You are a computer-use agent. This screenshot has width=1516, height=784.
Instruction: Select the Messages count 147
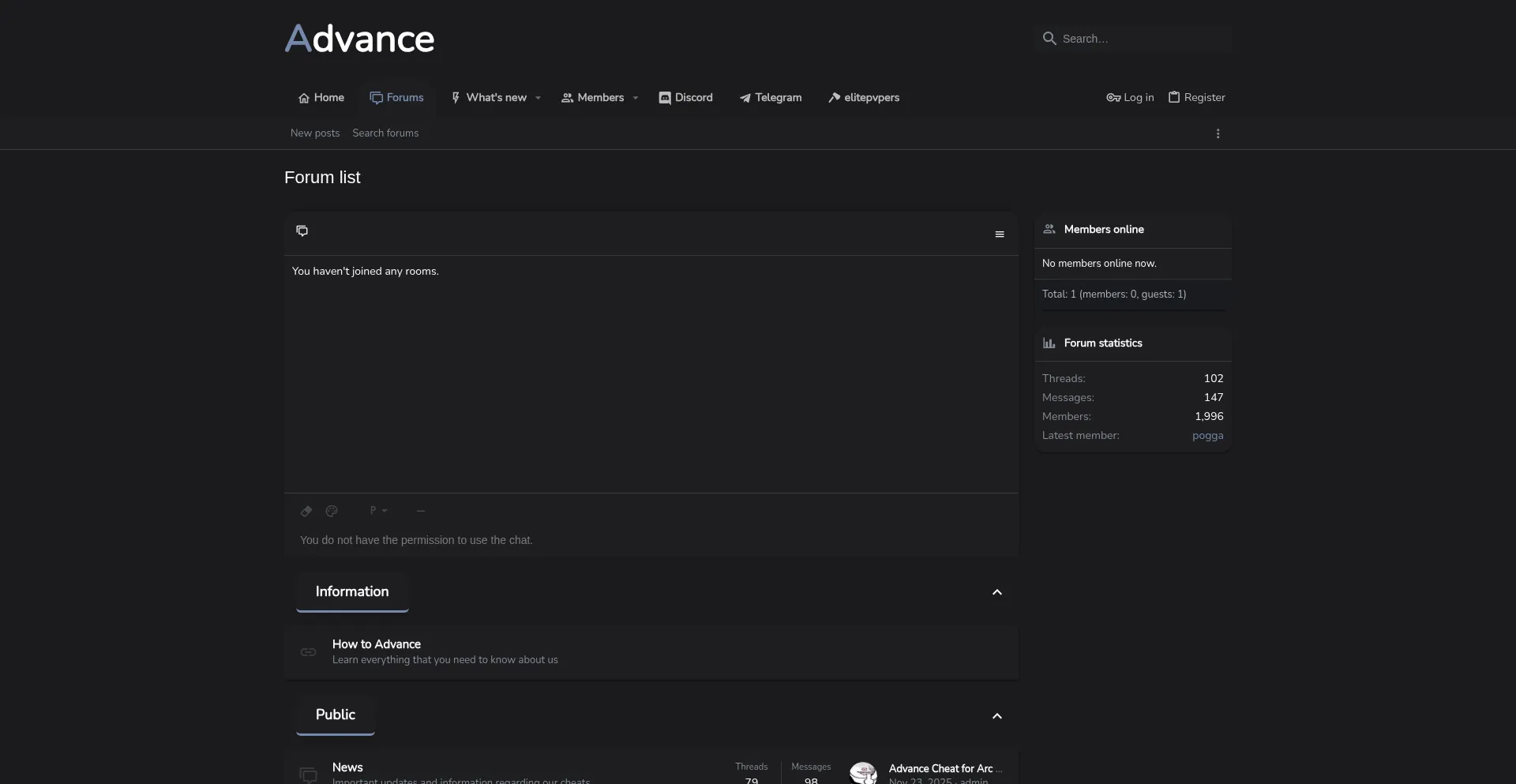[x=1214, y=398]
